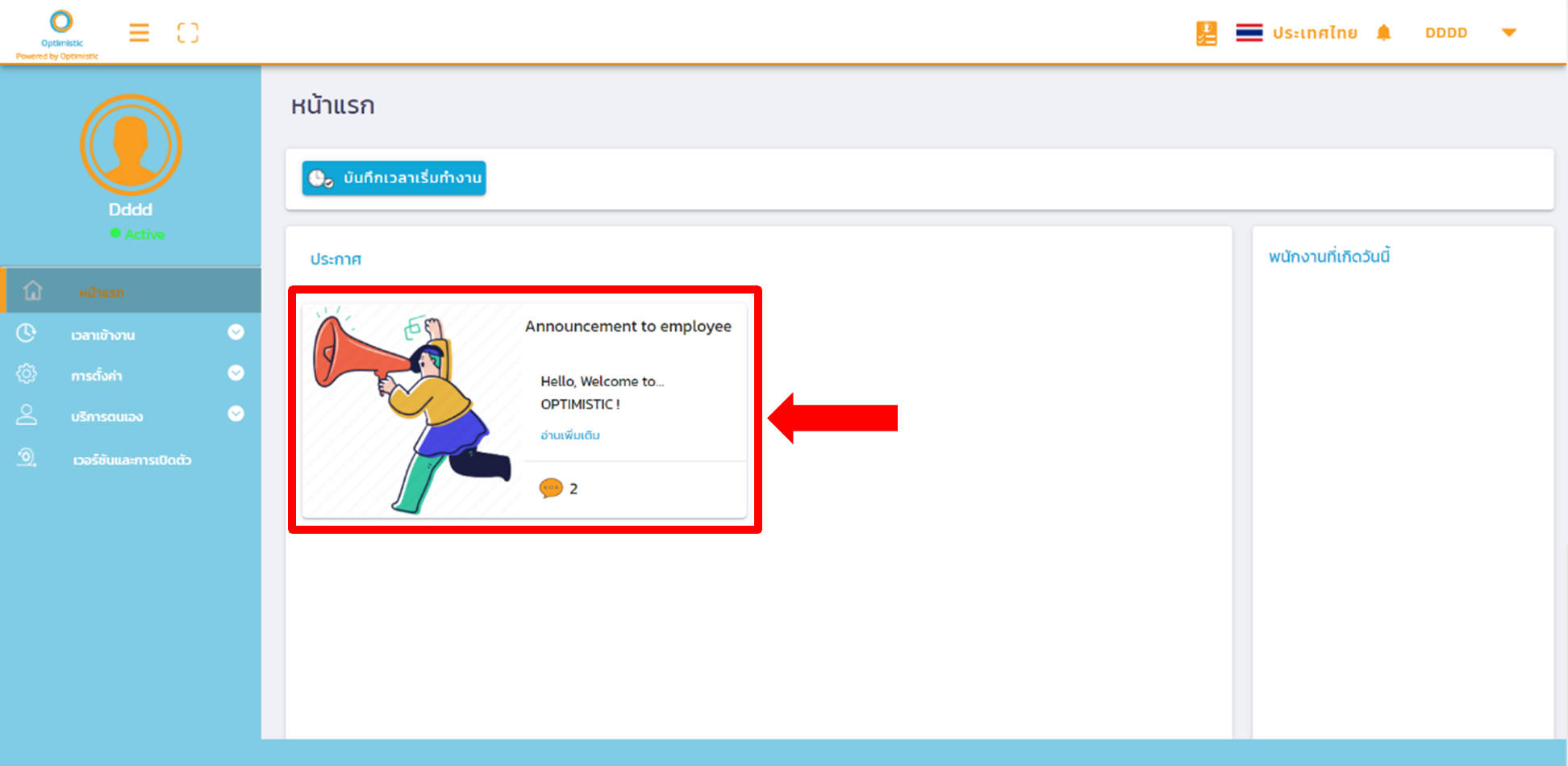Click the Announcement to employee title
Viewport: 1568px width, 766px height.
[x=628, y=327]
